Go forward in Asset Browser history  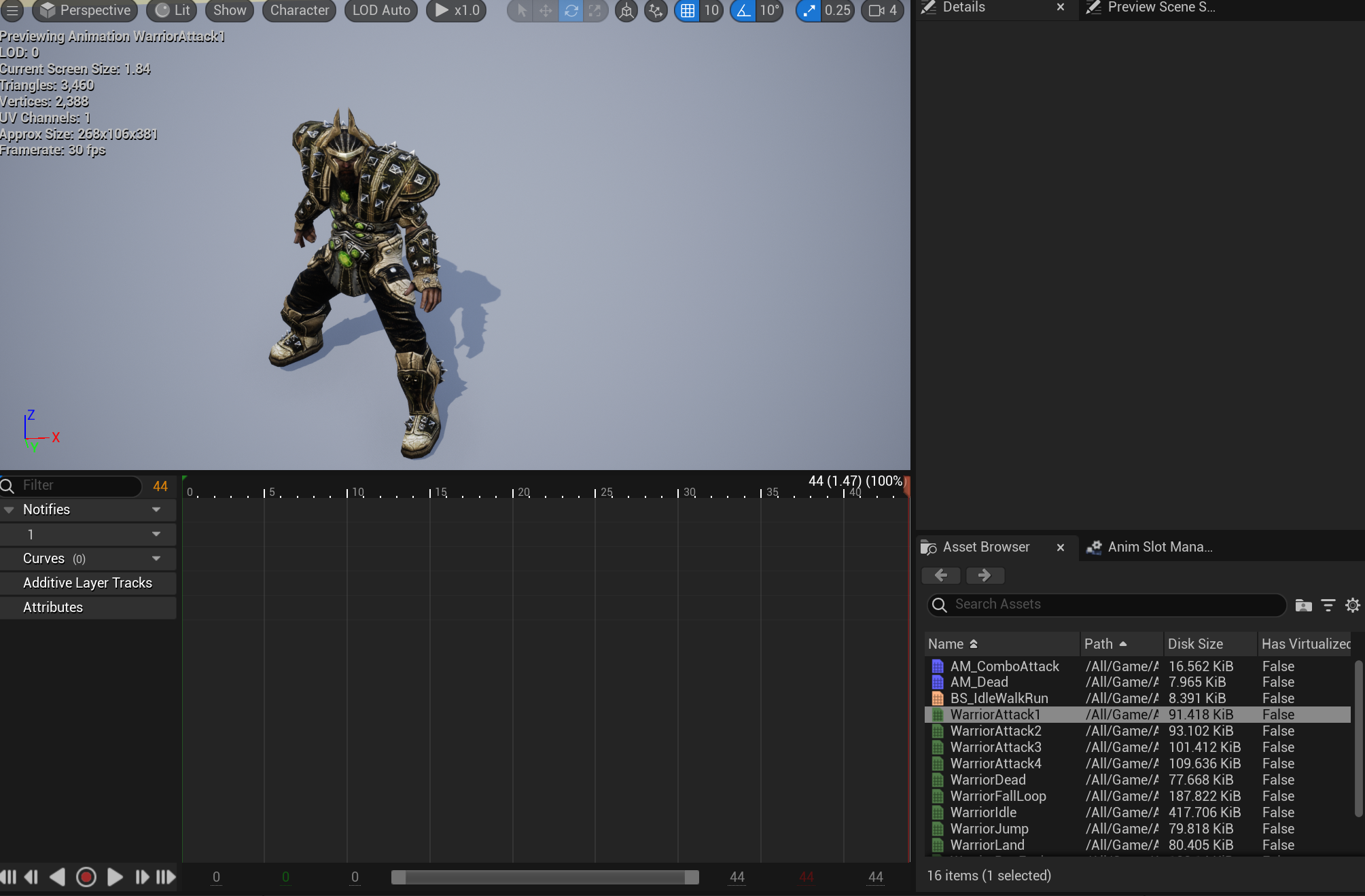[985, 575]
